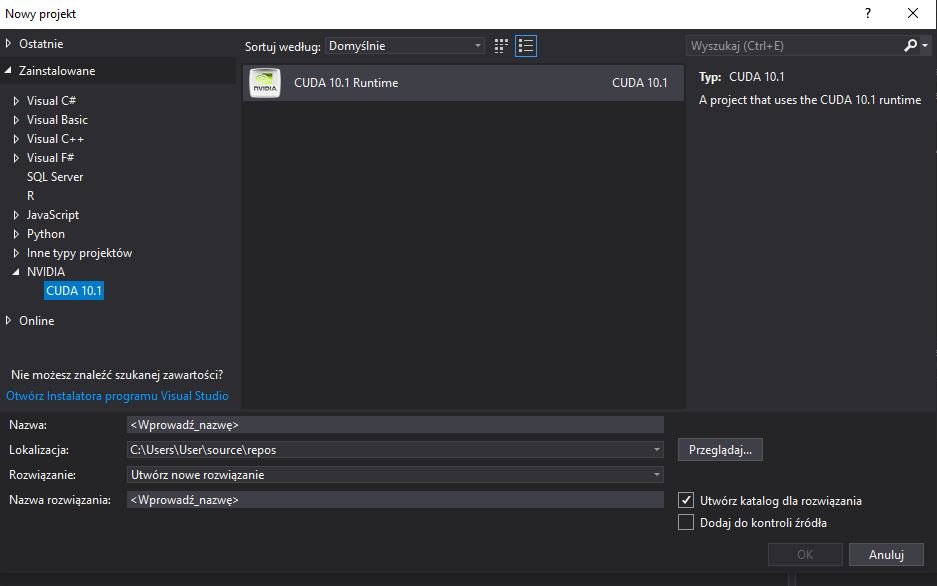
Task: Click 'Inne typy projektów' label
Action: pos(79,253)
